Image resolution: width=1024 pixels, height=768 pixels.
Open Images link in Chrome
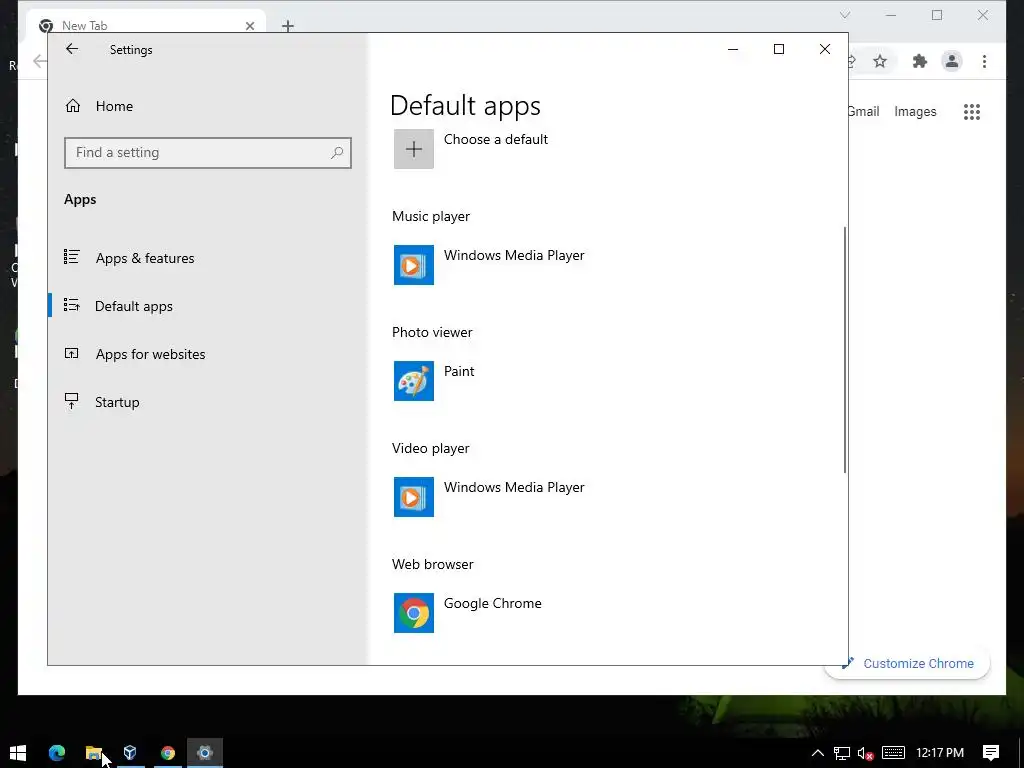(915, 112)
